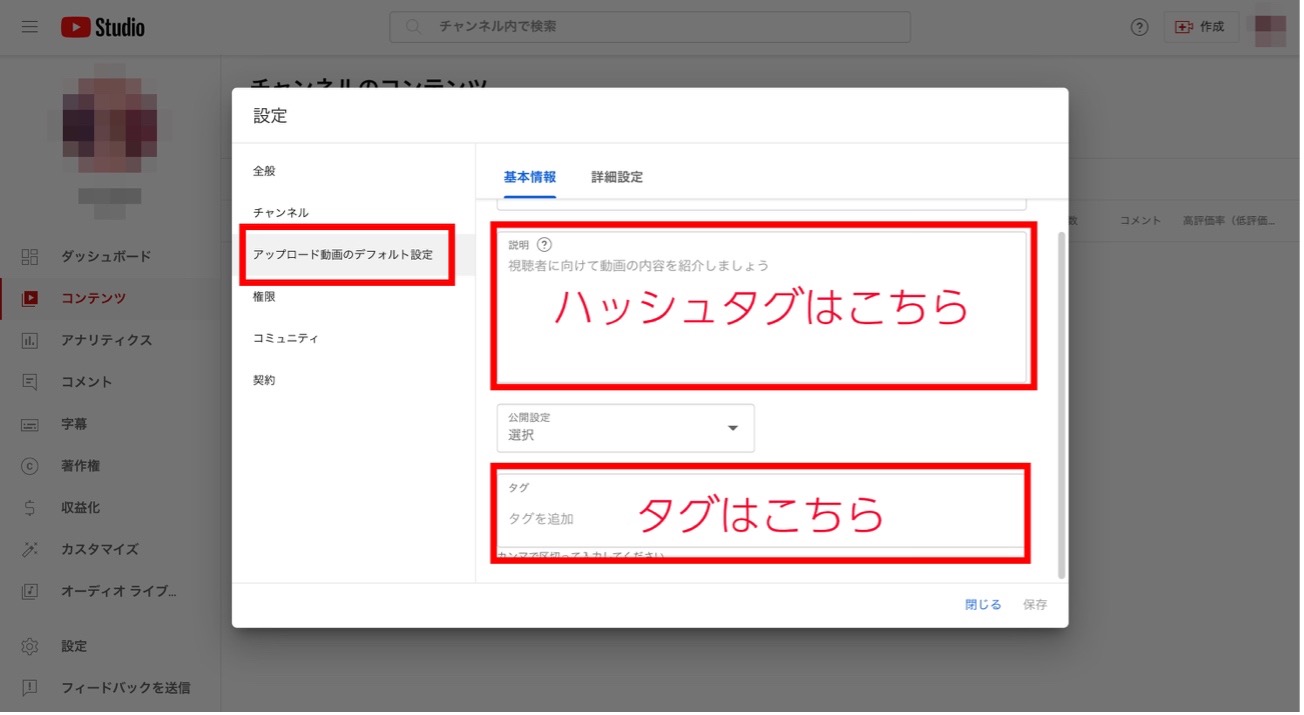This screenshot has width=1304, height=715.
Task: Open the hamburger menu icon
Action: point(30,27)
